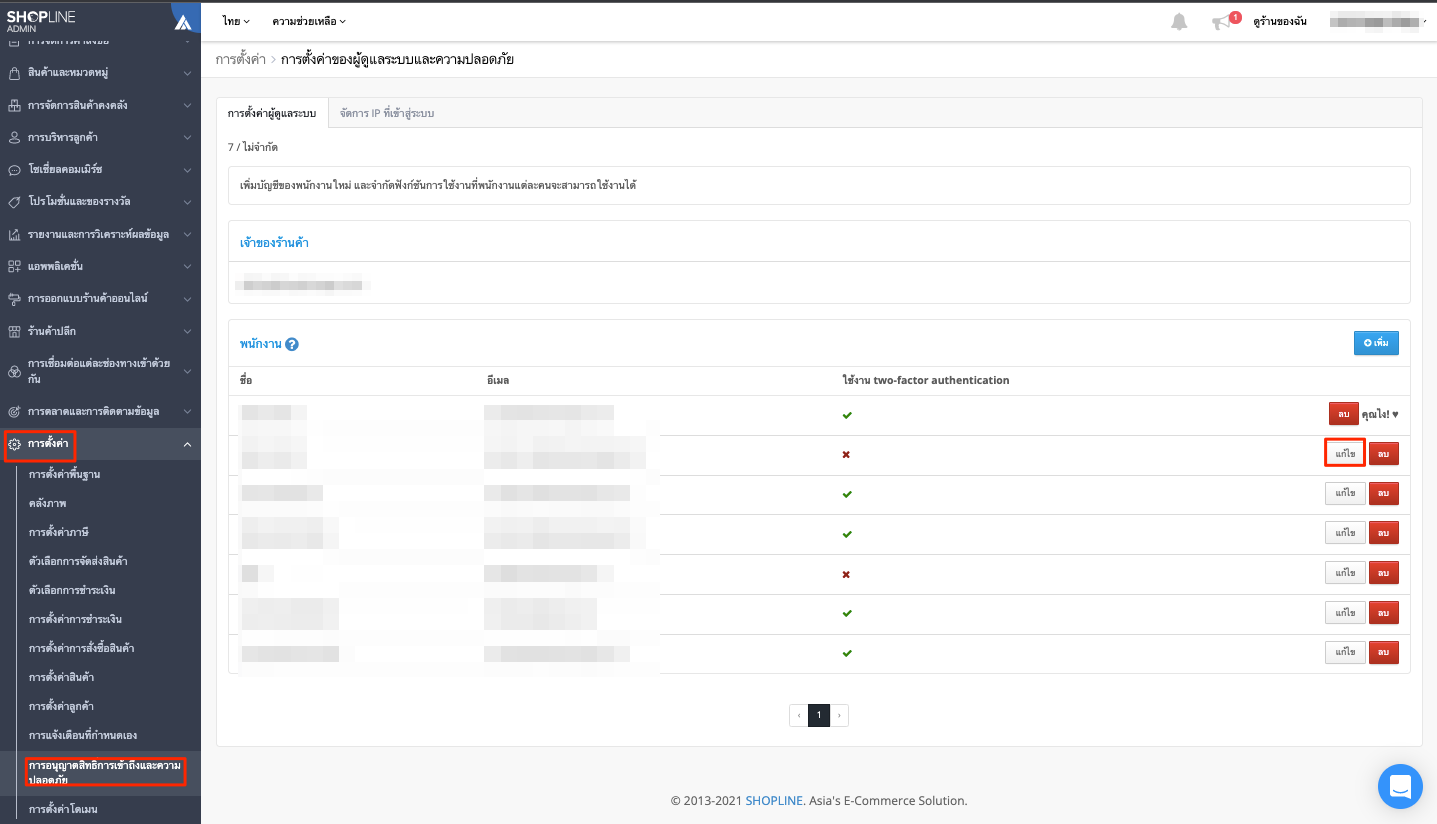Click the chat icon for โซเชียลคอมเมิร์ซ
1437x824 pixels.
point(14,169)
